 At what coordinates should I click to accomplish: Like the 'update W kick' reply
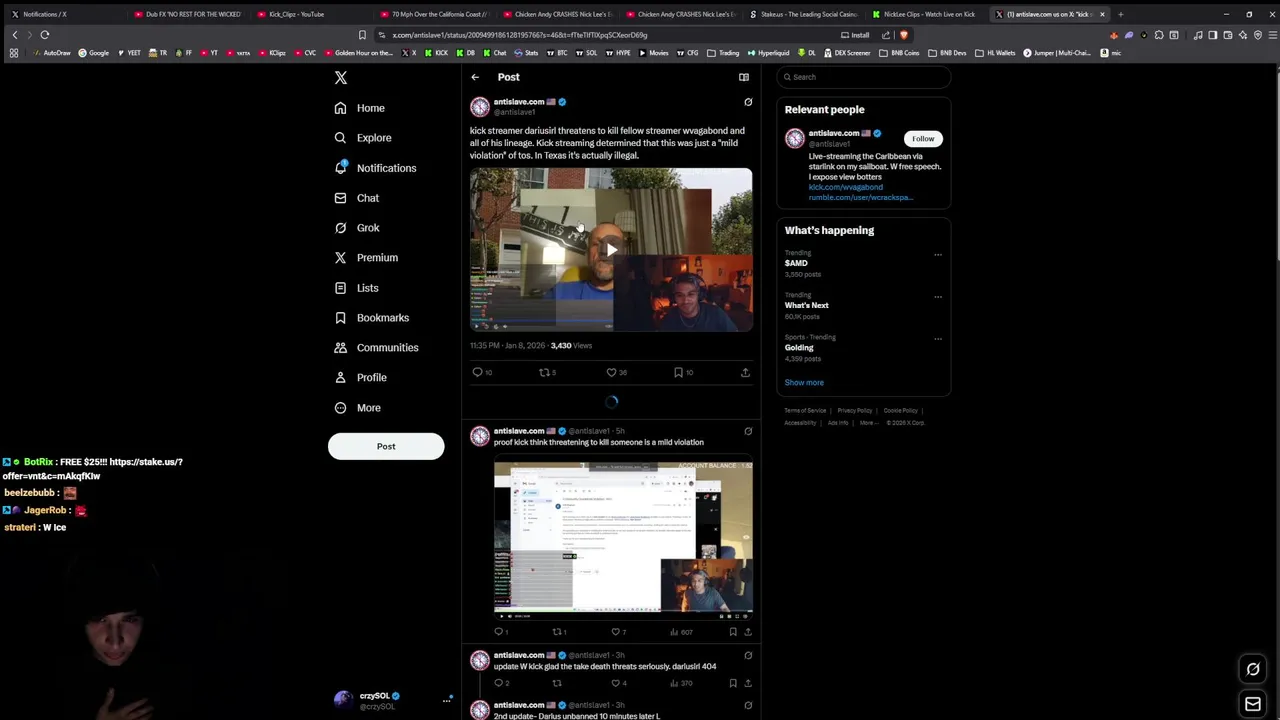click(x=619, y=683)
